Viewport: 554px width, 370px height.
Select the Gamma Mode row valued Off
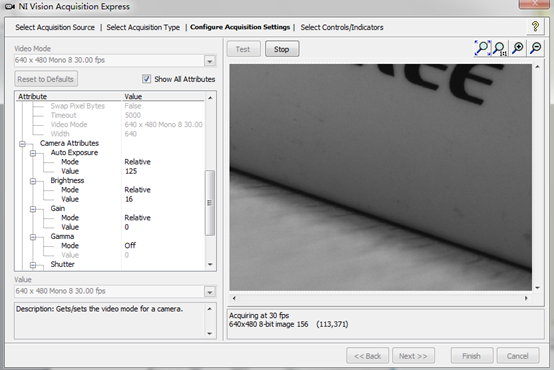110,246
